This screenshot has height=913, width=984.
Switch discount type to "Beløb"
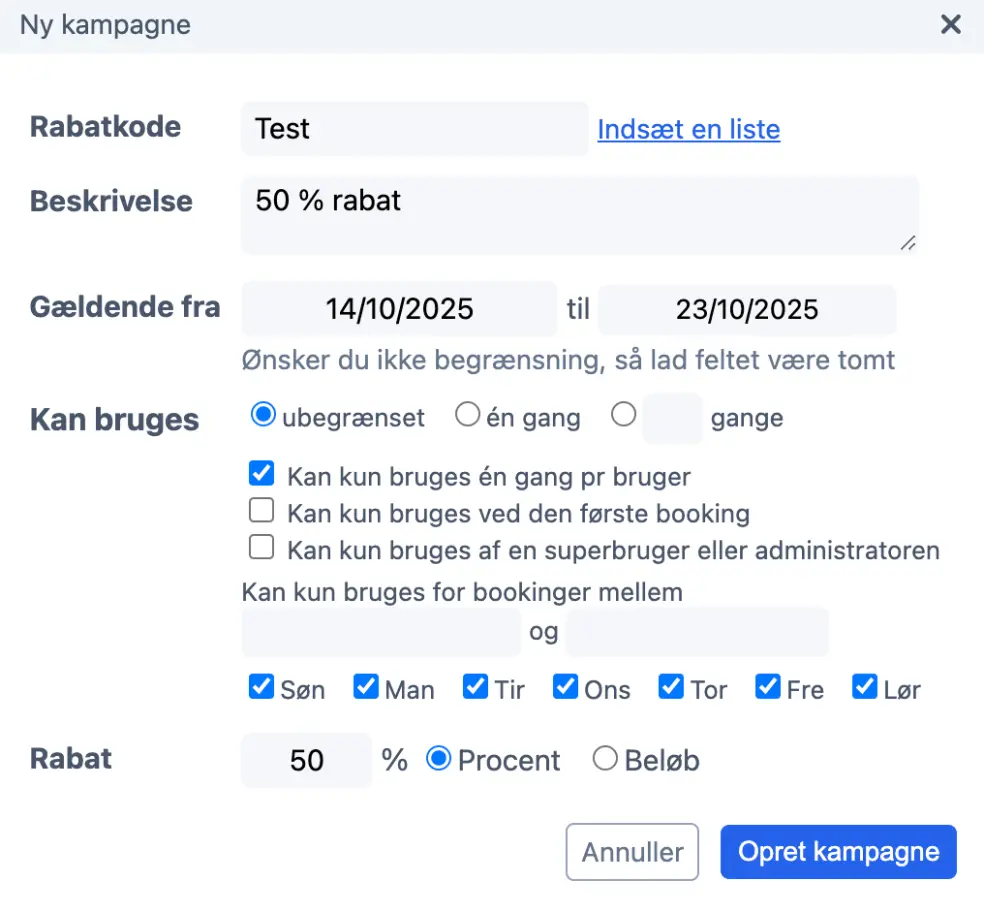pyautogui.click(x=605, y=760)
